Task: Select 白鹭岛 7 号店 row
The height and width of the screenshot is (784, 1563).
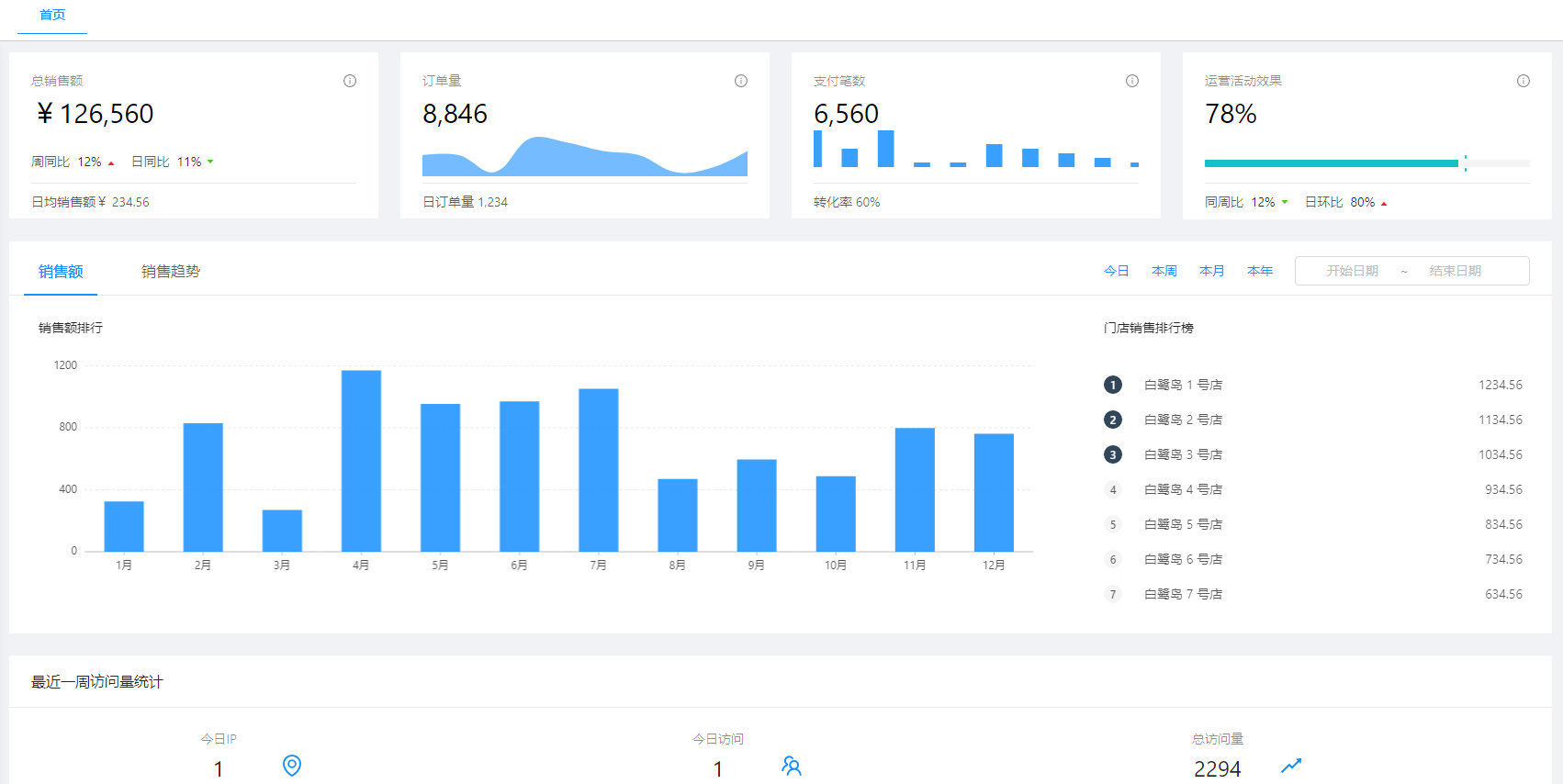Action: [1313, 594]
